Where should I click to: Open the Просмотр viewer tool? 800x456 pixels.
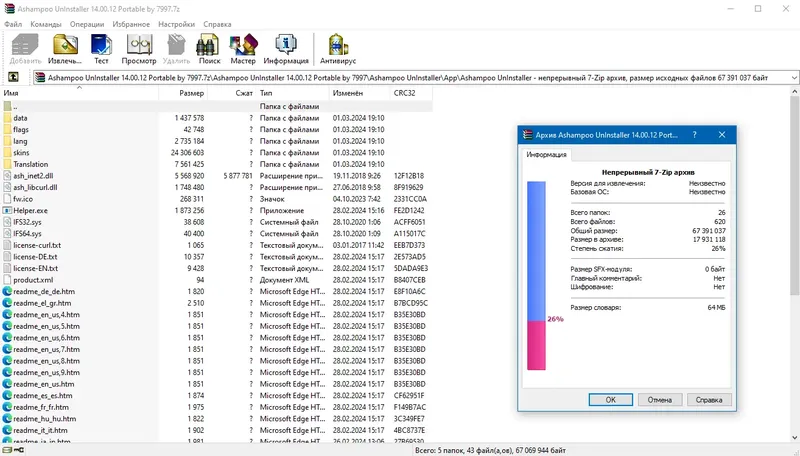[139, 49]
